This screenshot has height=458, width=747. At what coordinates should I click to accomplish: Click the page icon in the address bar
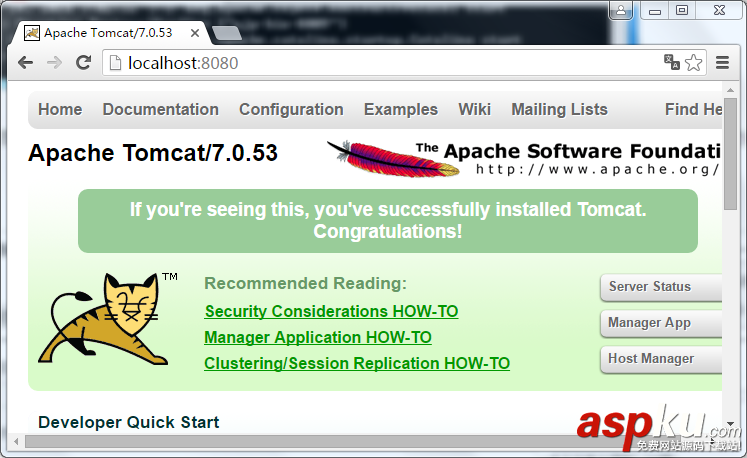(x=115, y=62)
